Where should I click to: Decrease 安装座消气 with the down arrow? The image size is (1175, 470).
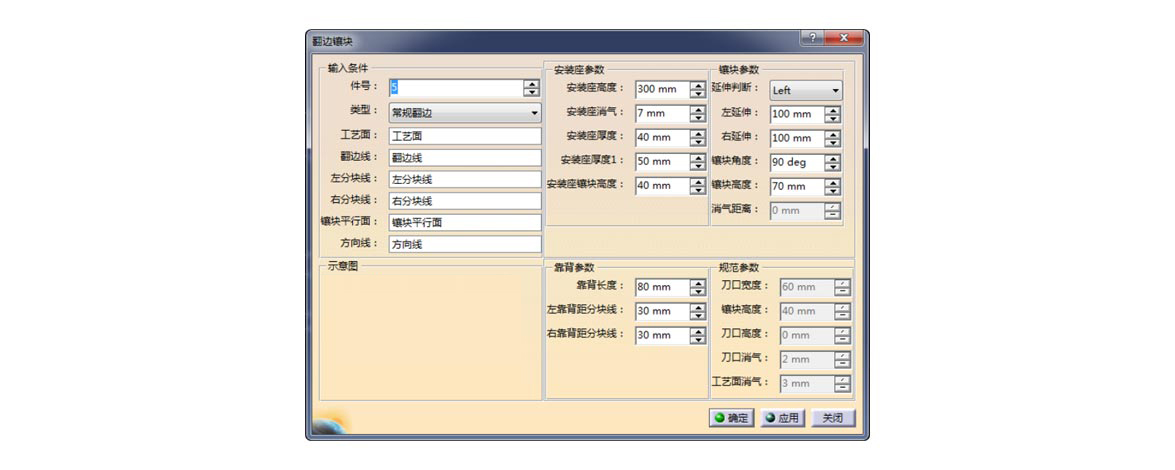(697, 118)
